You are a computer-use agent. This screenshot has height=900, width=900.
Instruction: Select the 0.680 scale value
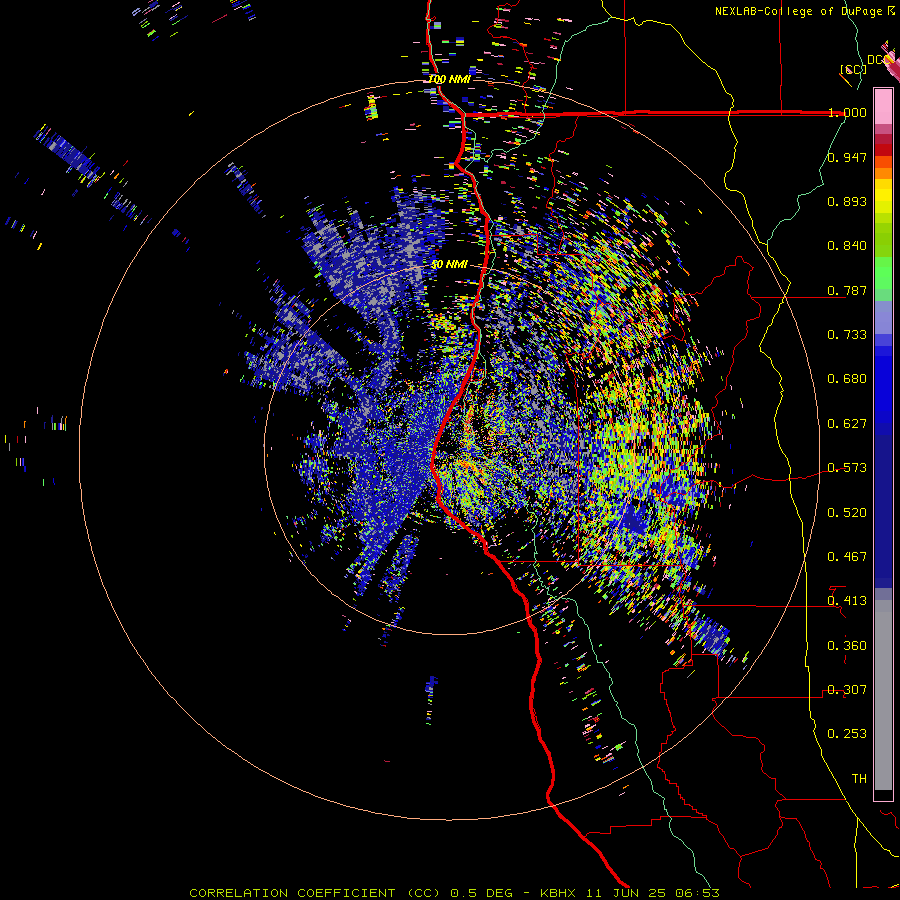[x=847, y=379]
